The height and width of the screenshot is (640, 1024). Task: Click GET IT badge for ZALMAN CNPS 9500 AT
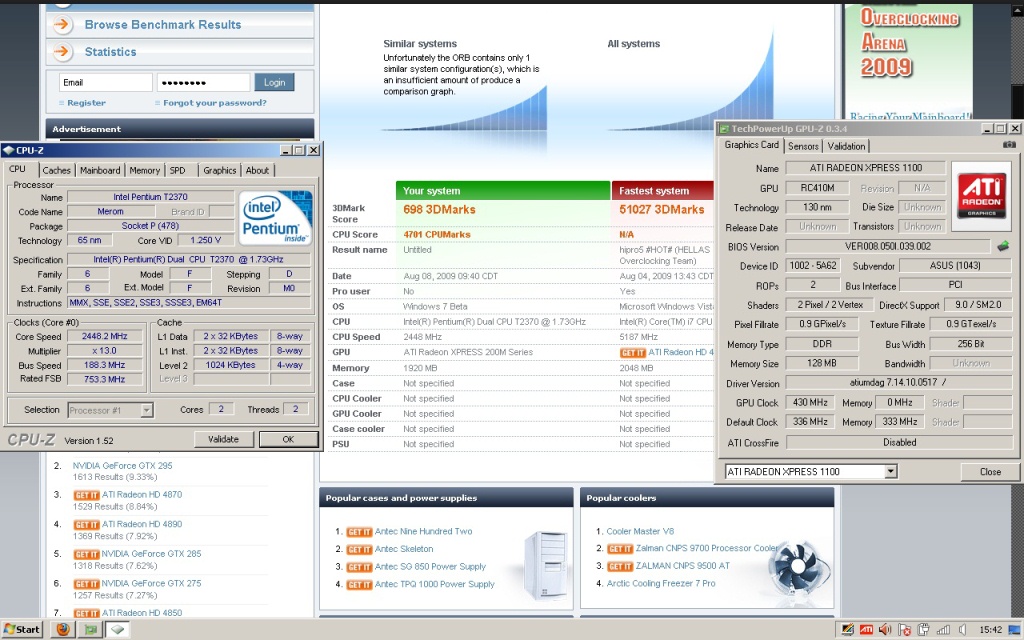coord(620,566)
